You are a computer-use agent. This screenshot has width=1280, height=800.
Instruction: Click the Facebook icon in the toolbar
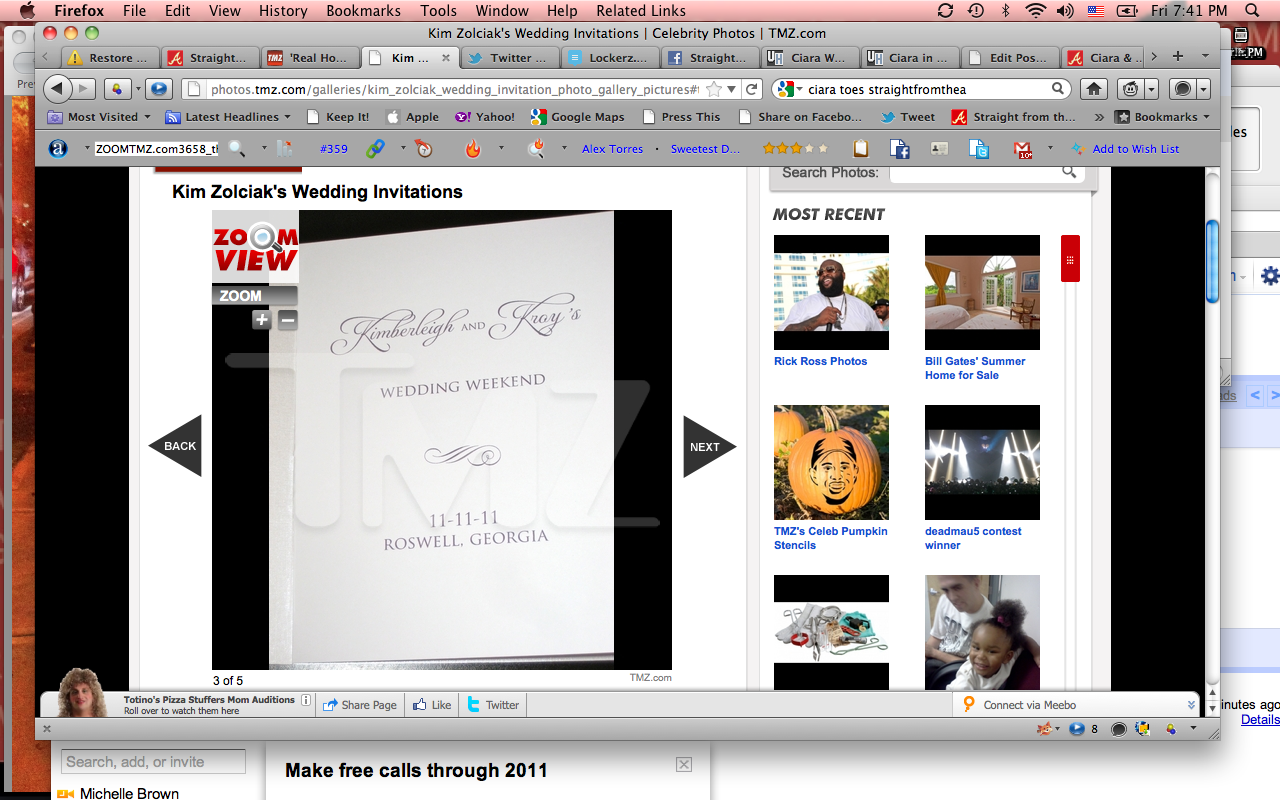[900, 149]
